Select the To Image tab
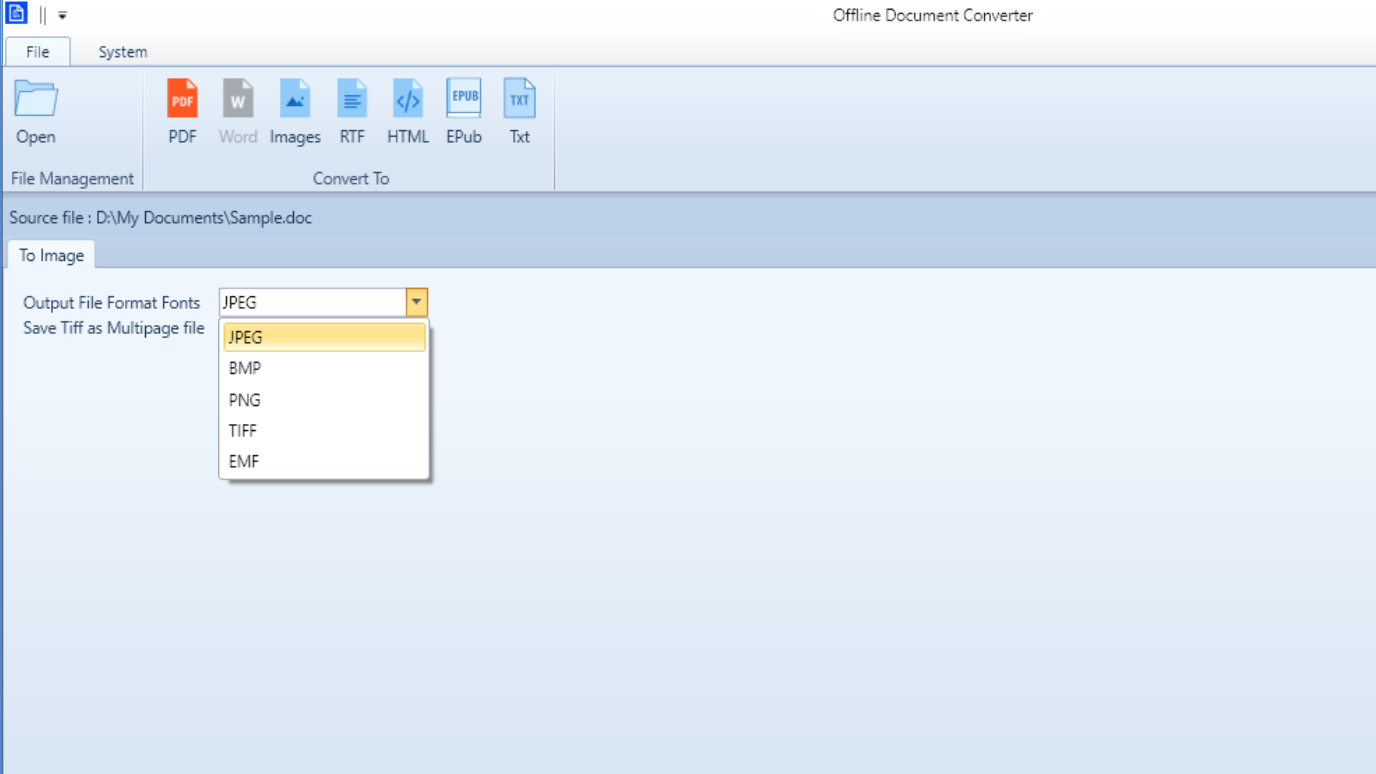The width and height of the screenshot is (1376, 774). click(50, 255)
